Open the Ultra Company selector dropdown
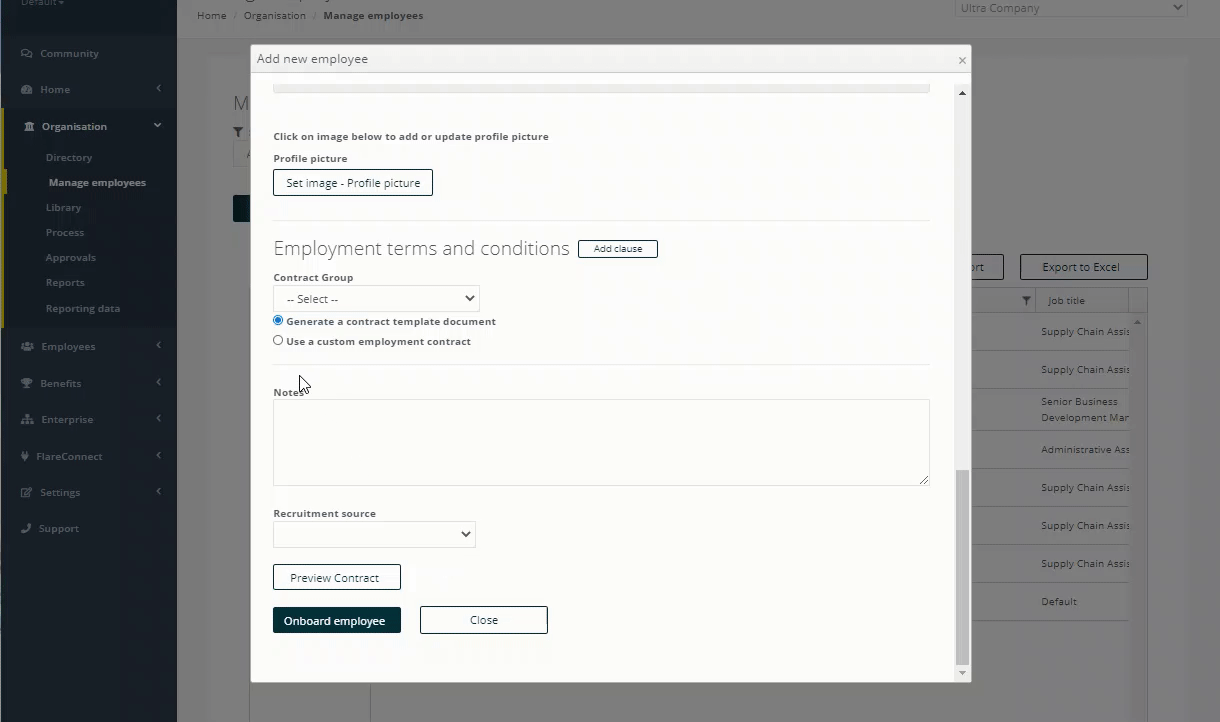This screenshot has width=1220, height=722. tap(1071, 8)
